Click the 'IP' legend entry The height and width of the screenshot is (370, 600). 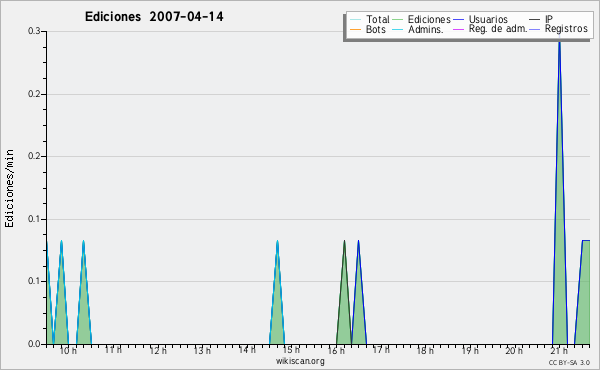541,19
